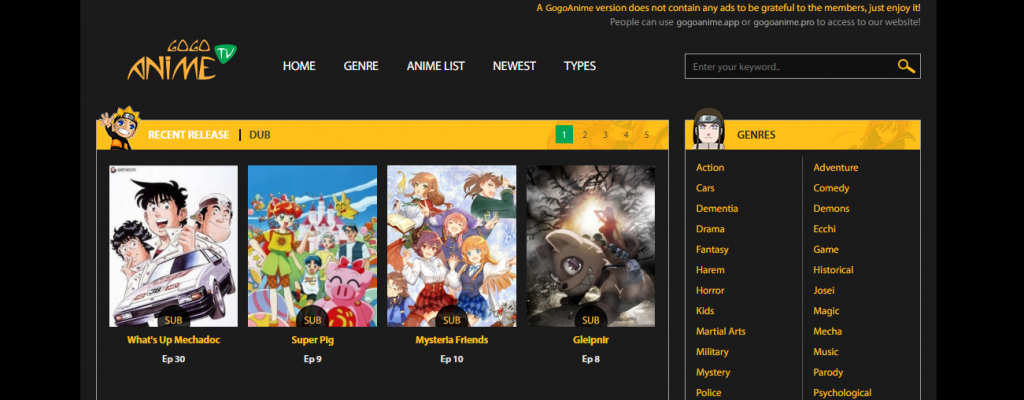
Task: Click the Neji mascot beside Genres
Action: point(709,128)
